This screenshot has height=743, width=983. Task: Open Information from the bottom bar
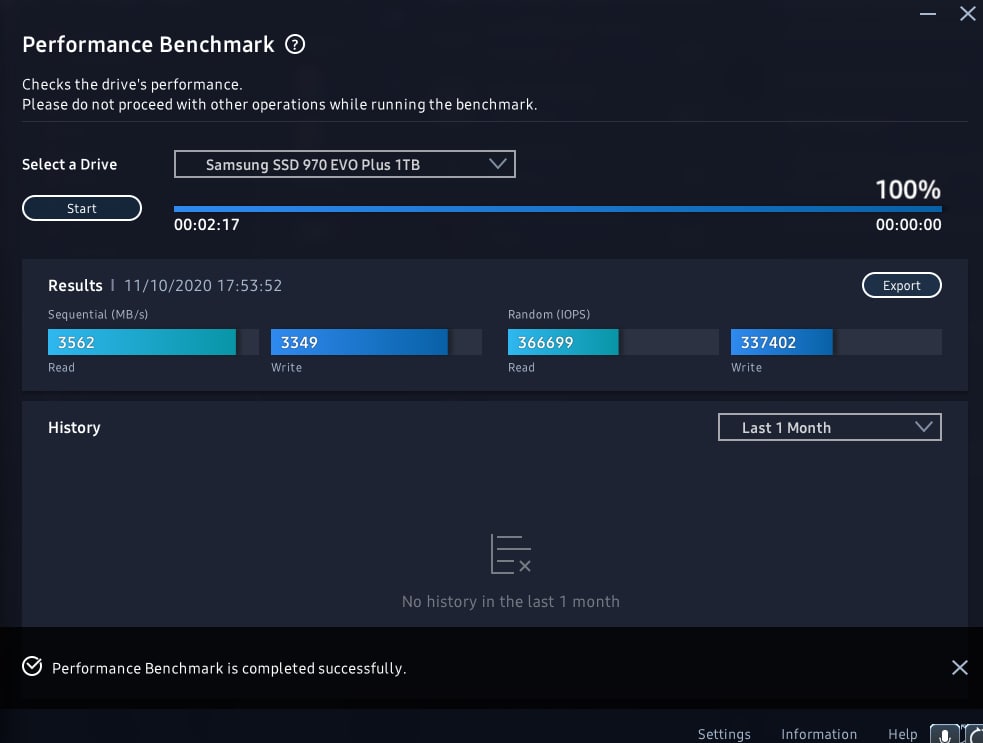click(819, 734)
